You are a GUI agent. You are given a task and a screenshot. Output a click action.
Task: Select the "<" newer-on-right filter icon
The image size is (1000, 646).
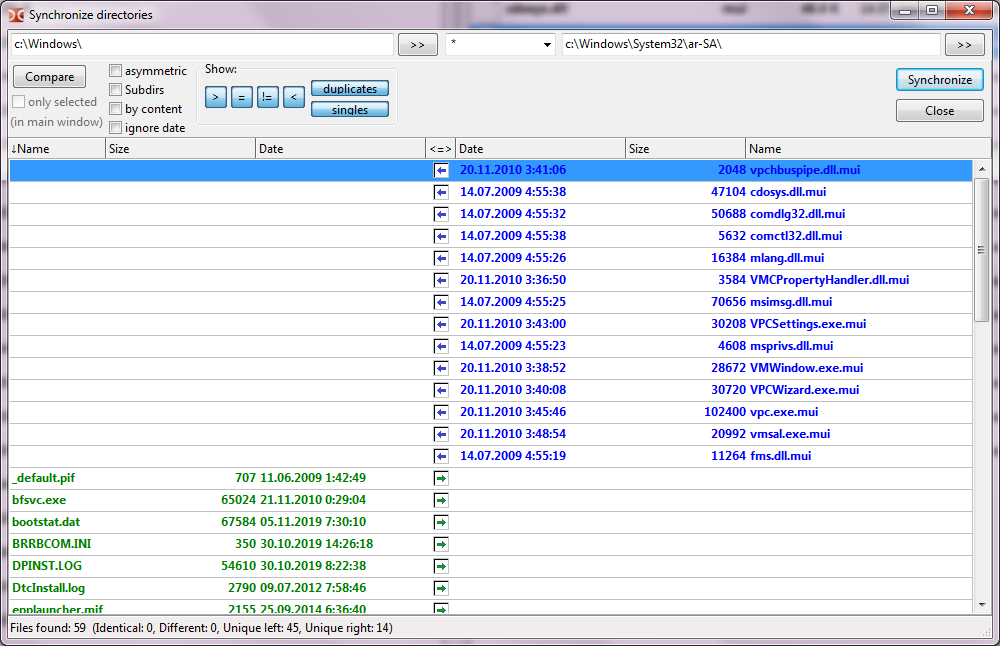(x=293, y=96)
